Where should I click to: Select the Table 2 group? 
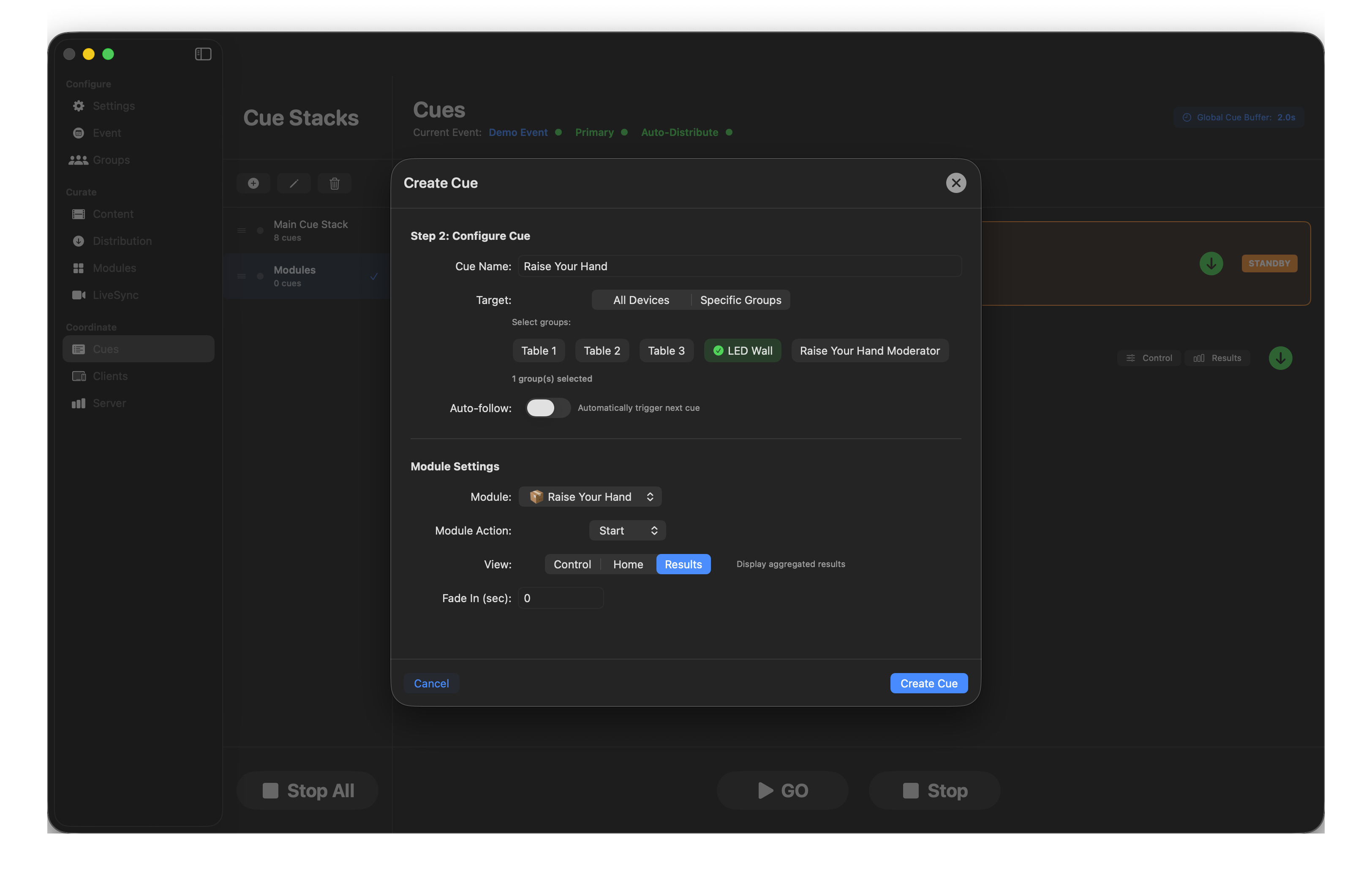[602, 351]
